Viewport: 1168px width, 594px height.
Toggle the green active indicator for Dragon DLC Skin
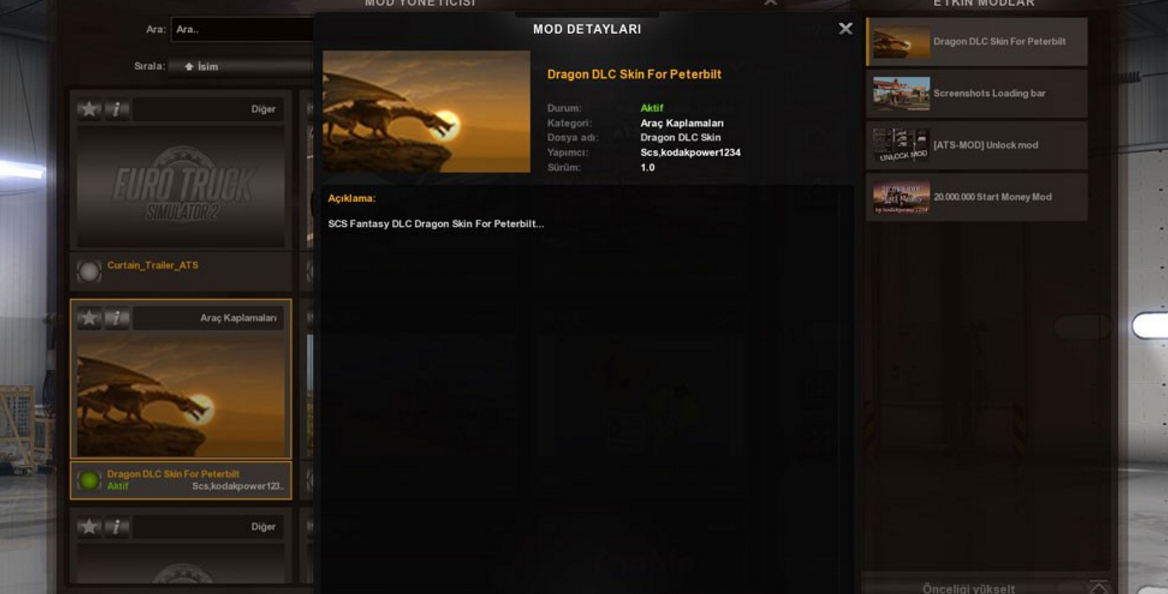(89, 480)
